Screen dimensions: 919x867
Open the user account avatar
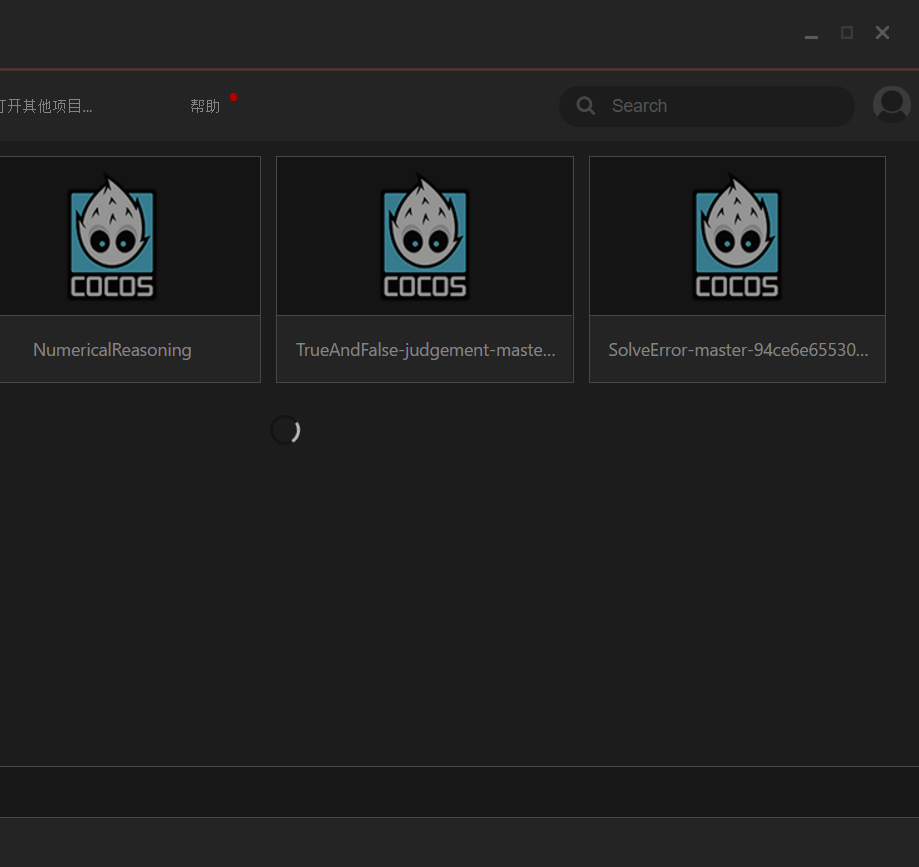tap(891, 105)
